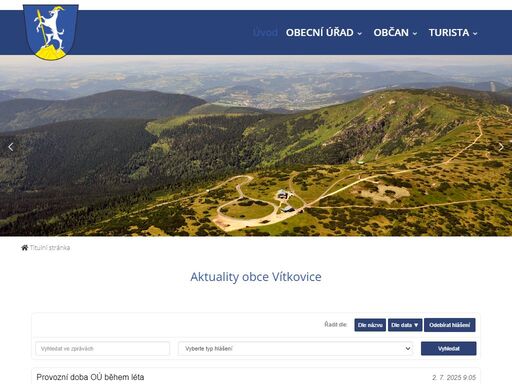Sort messages with Dle názvu button
This screenshot has width=512, height=384.
pos(370,325)
